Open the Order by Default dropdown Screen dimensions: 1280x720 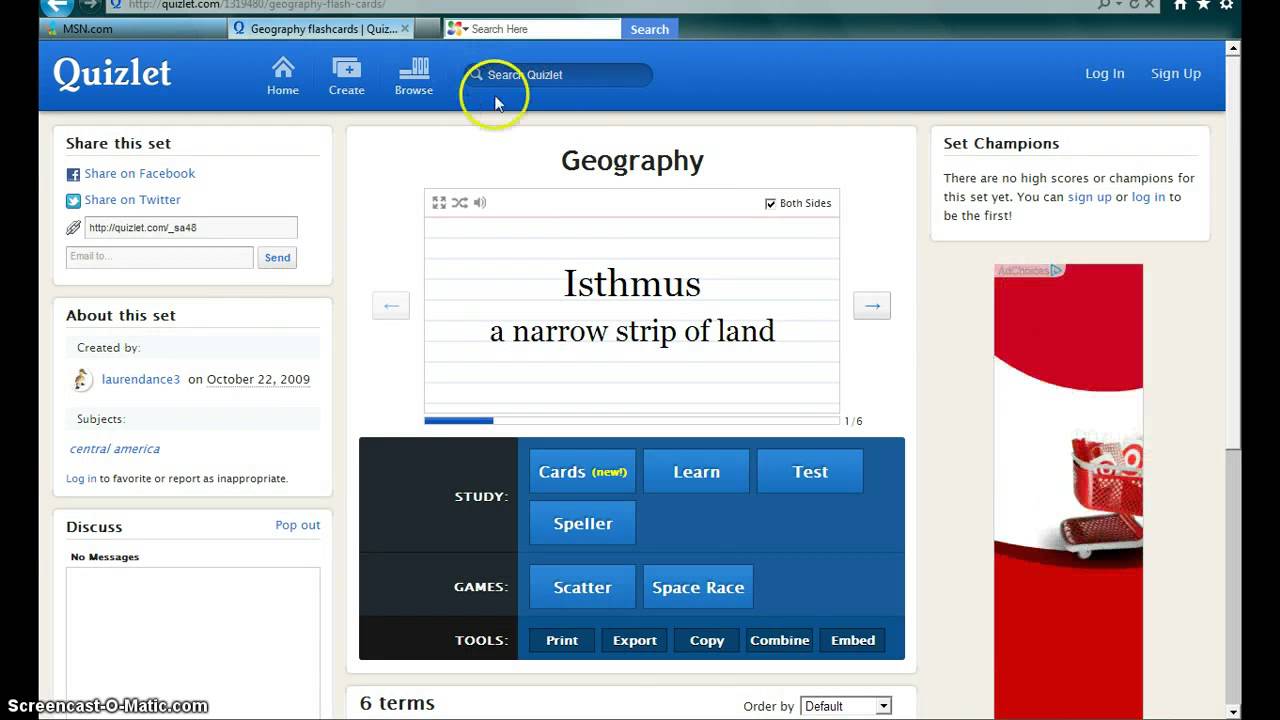[846, 706]
